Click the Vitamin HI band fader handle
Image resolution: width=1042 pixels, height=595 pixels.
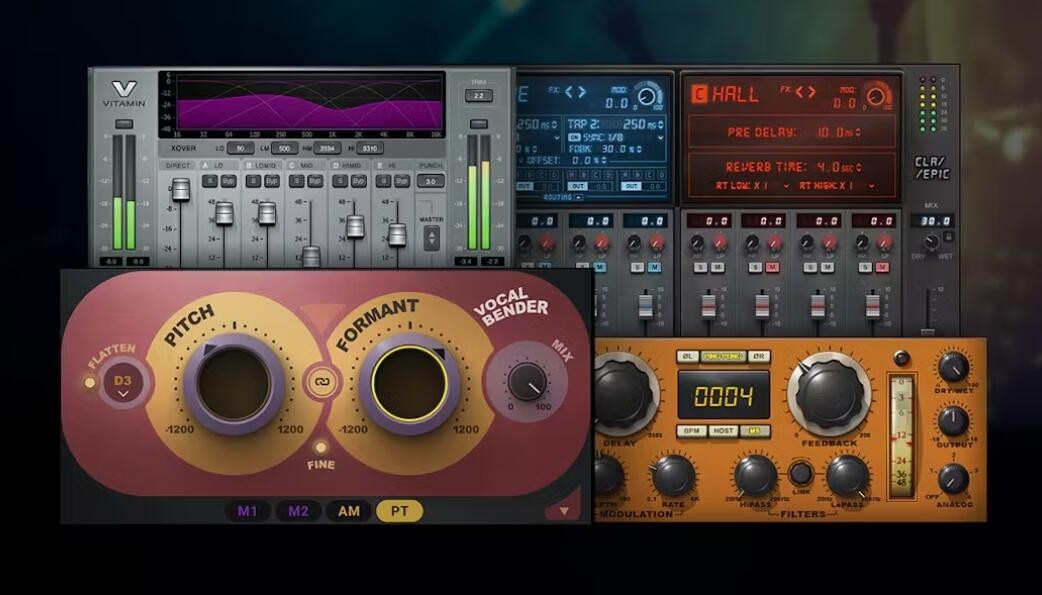pyautogui.click(x=397, y=234)
